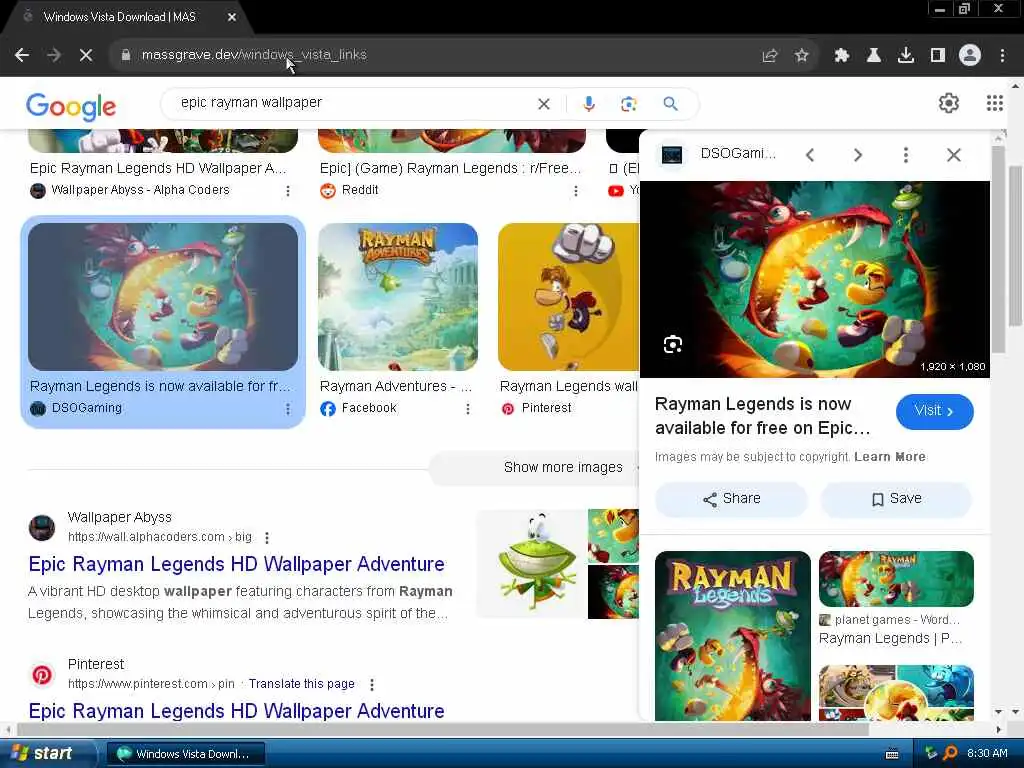Screen dimensions: 1024x768
Task: Open more options for the DSOGaming result
Action: (287, 409)
